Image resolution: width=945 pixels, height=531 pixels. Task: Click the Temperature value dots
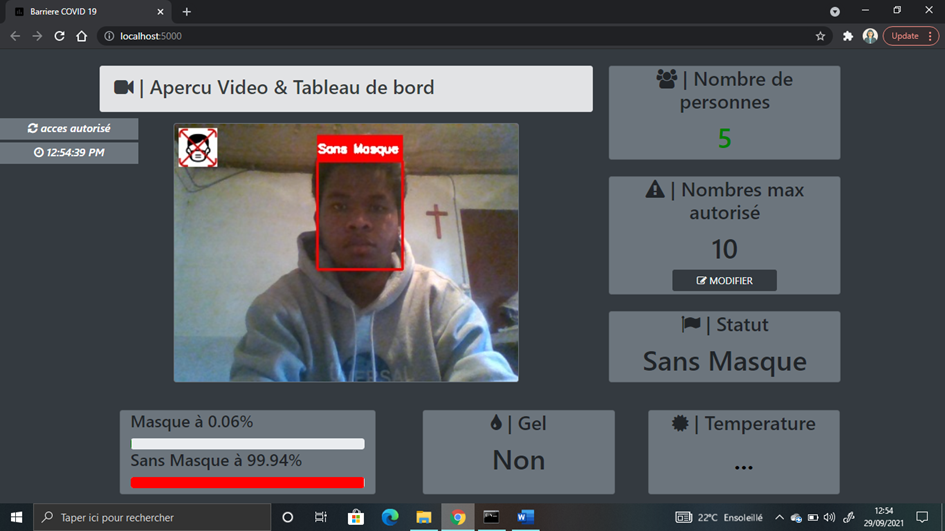click(744, 467)
